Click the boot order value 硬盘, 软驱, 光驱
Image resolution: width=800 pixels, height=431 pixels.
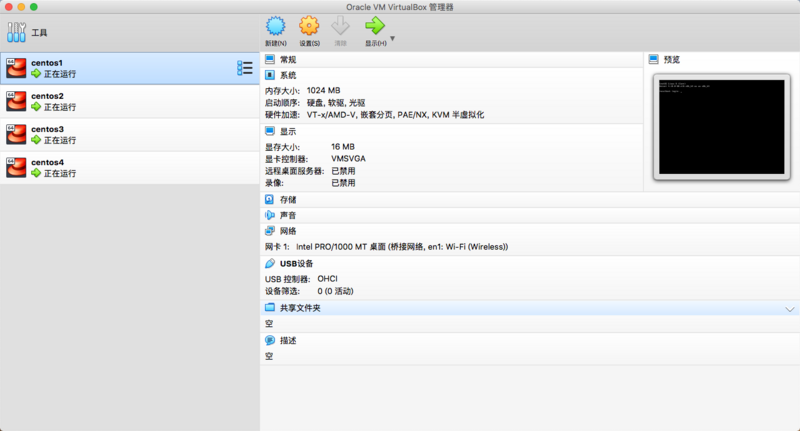coord(336,103)
